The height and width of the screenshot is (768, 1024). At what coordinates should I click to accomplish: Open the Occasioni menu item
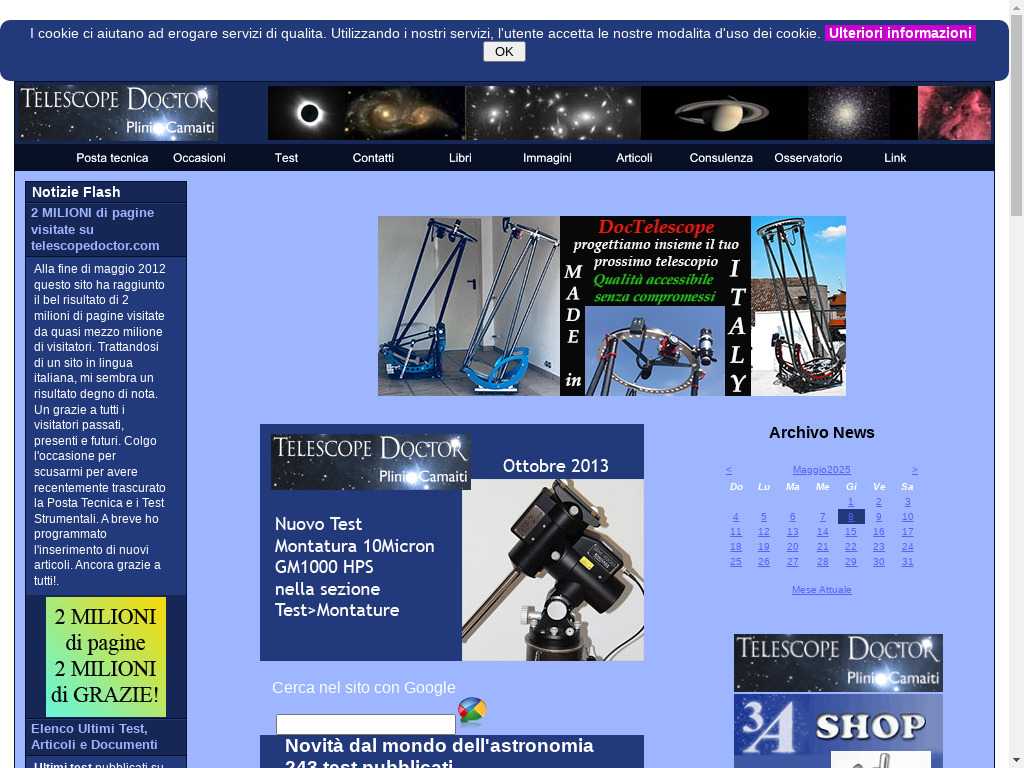click(x=199, y=158)
